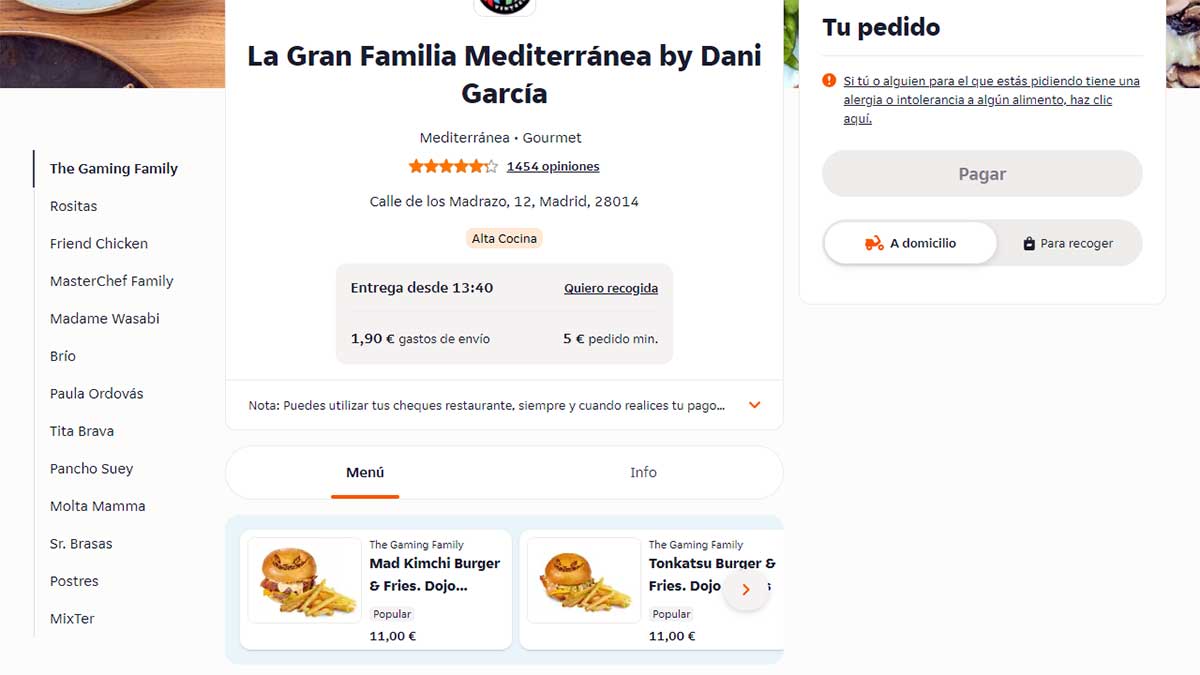Choose the Sr. Brasas category
Screen dimensions: 1200x675
(81, 544)
